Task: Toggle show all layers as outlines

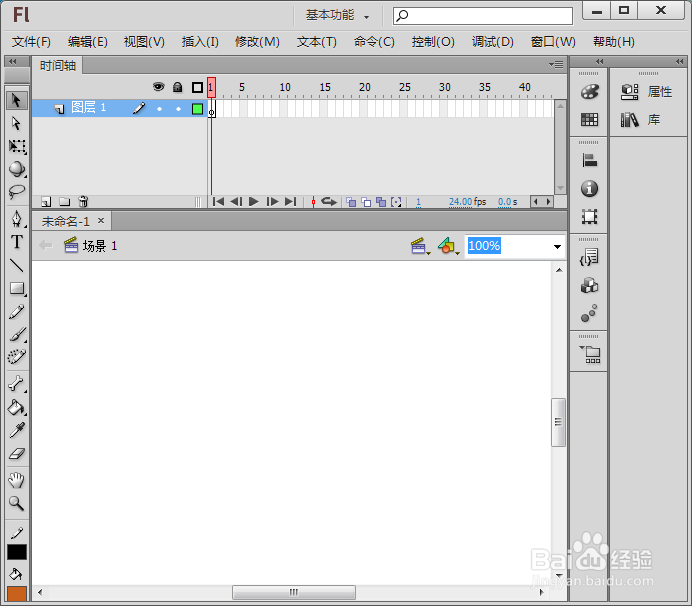Action: coord(197,87)
